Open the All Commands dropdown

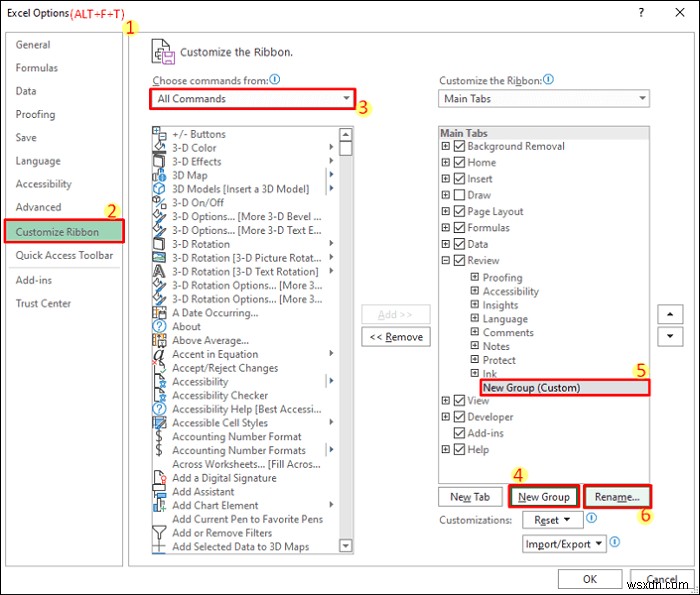point(252,99)
